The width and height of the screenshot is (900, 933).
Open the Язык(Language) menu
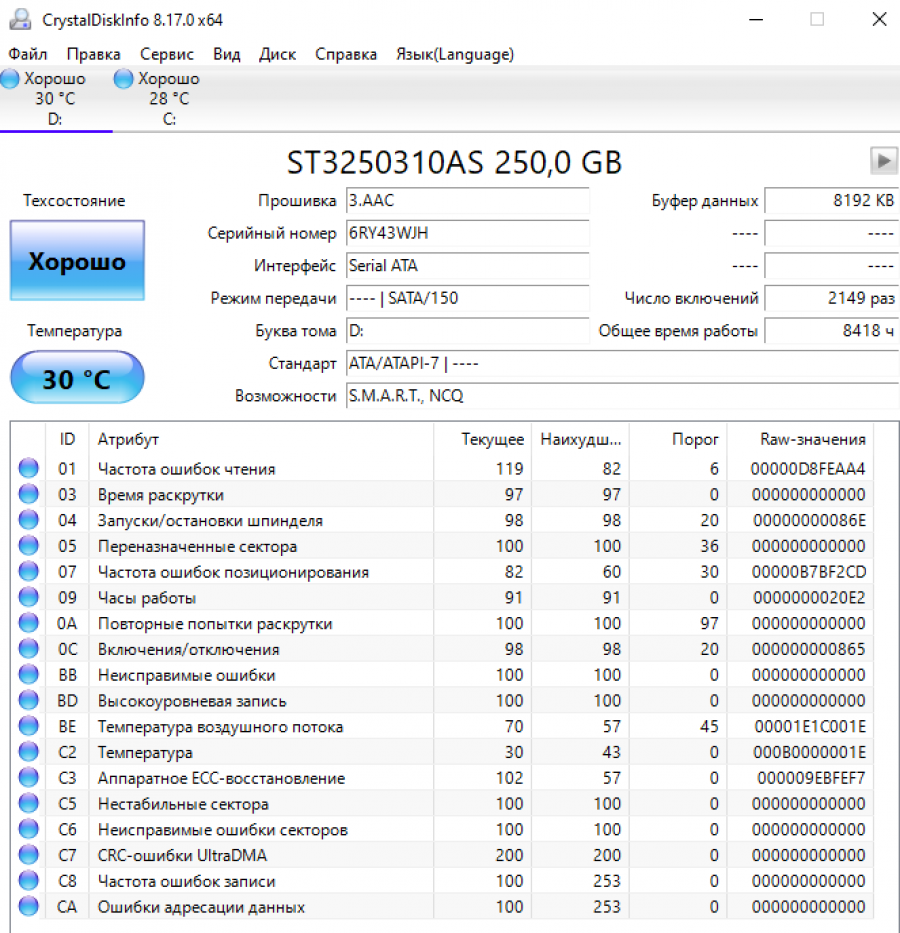tap(454, 54)
